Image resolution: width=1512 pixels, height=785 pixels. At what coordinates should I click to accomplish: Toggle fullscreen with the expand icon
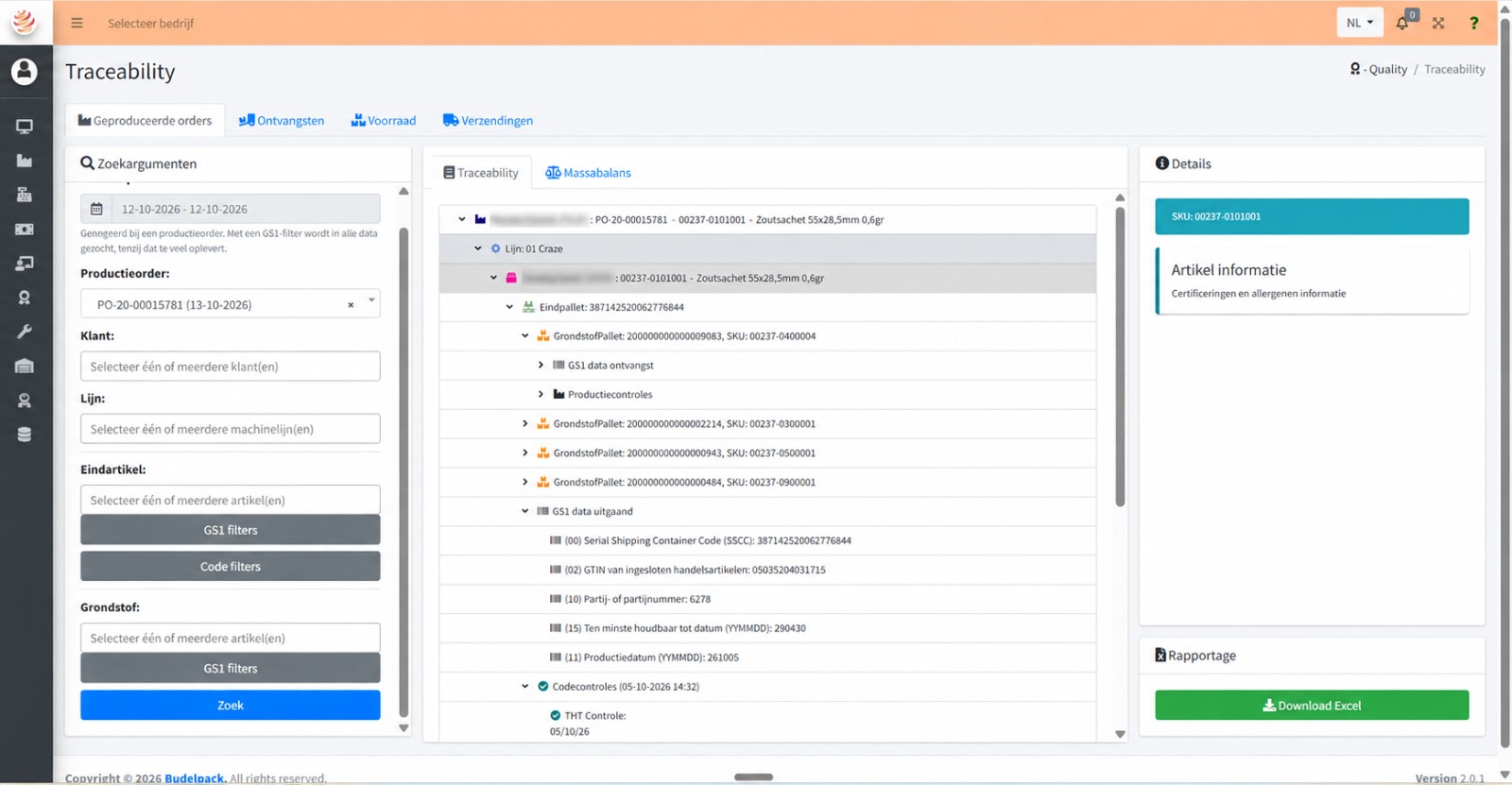pos(1438,23)
